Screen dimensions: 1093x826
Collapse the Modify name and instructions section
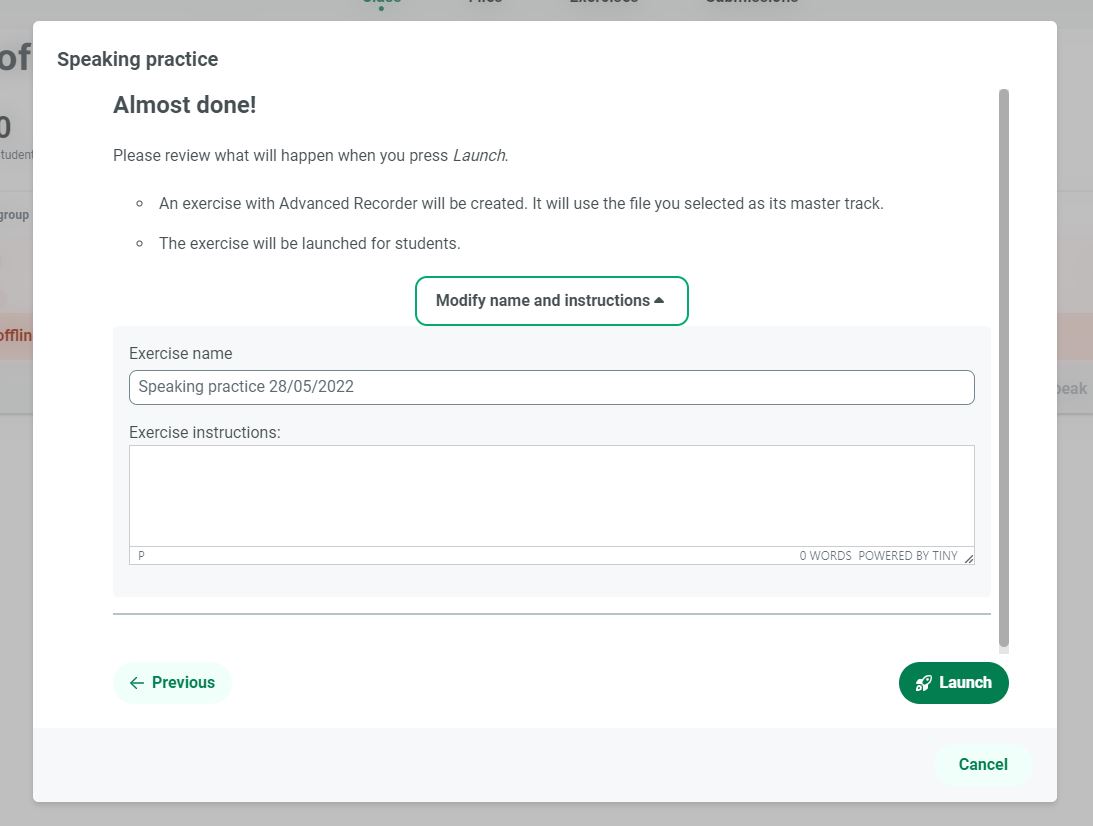tap(551, 301)
